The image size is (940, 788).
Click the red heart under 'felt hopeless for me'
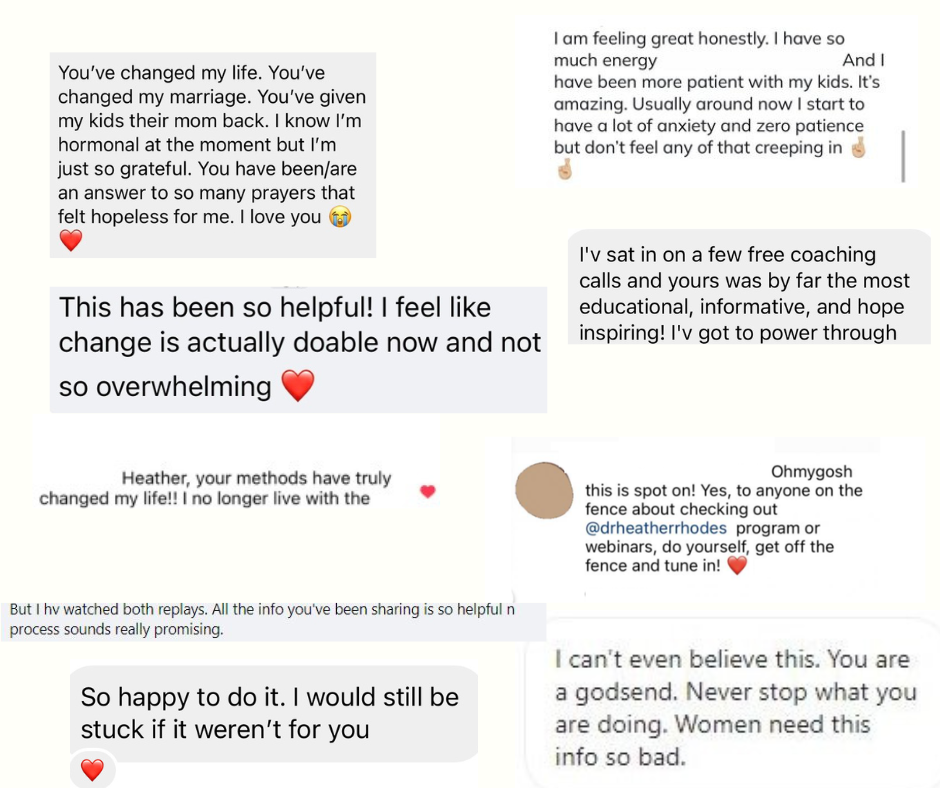71,240
